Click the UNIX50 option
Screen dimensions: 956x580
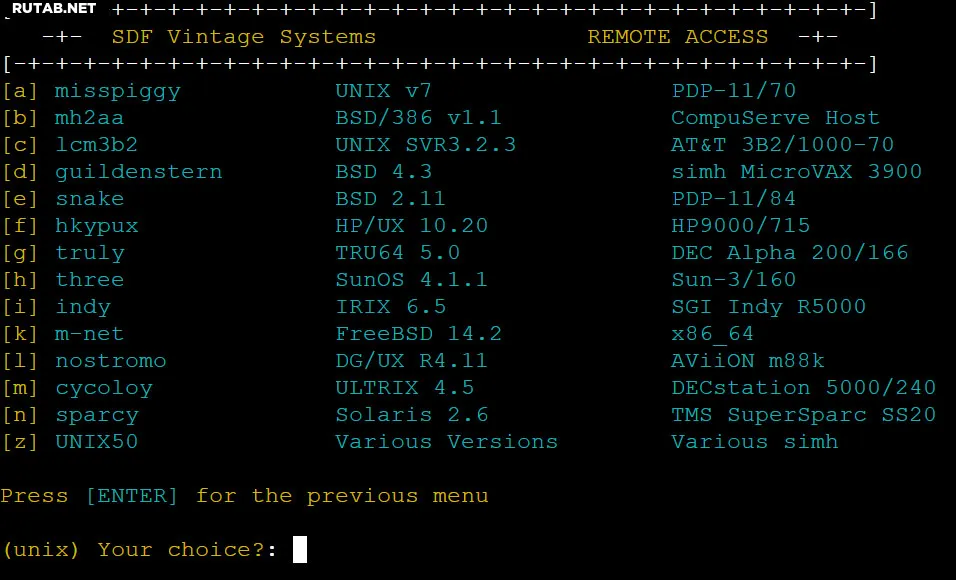(x=96, y=442)
